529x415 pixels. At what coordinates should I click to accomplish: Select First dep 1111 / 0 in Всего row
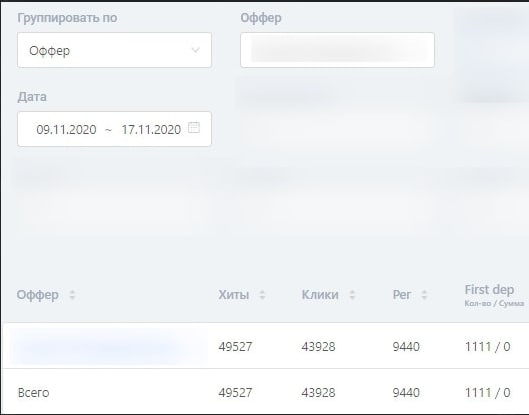(x=488, y=393)
